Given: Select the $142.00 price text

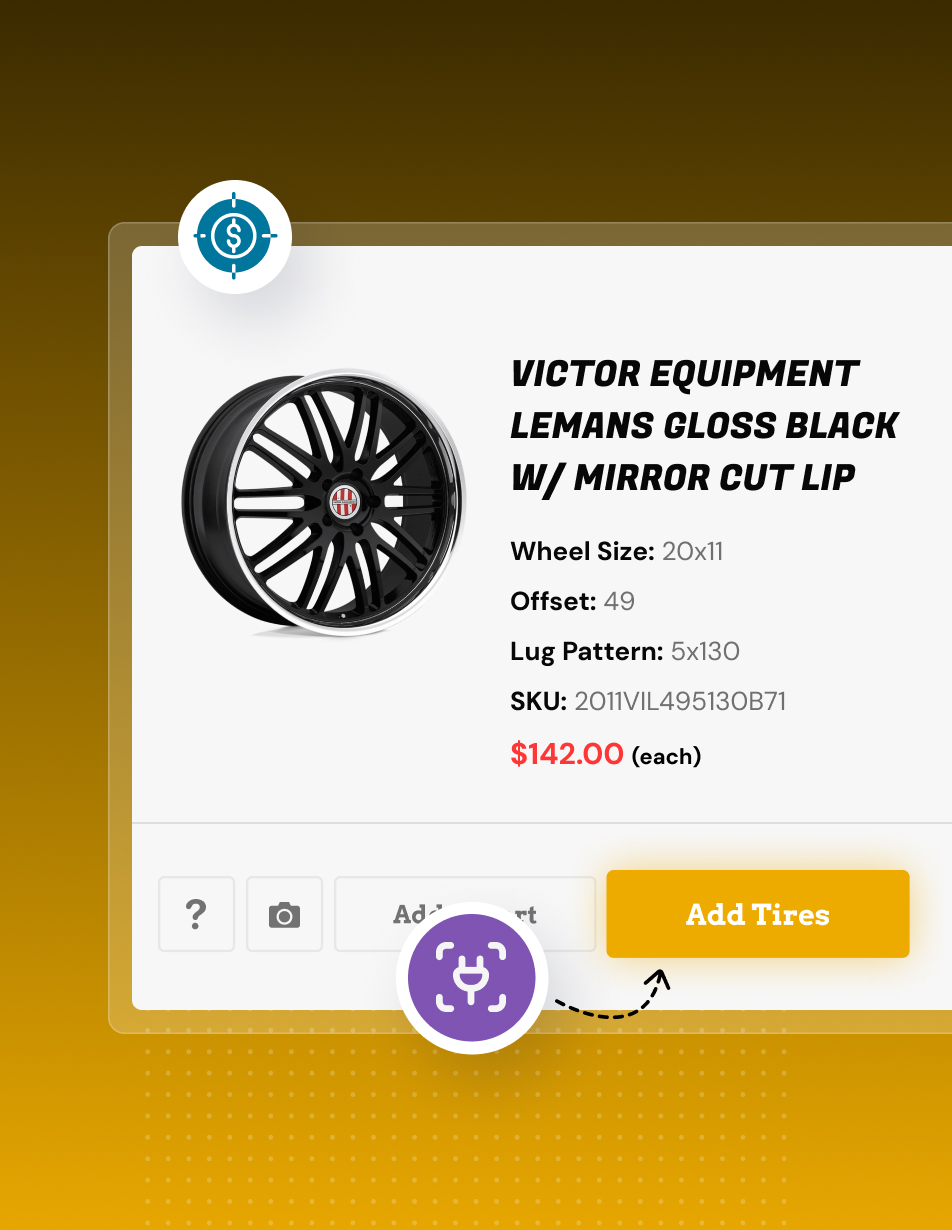Looking at the screenshot, I should [567, 754].
